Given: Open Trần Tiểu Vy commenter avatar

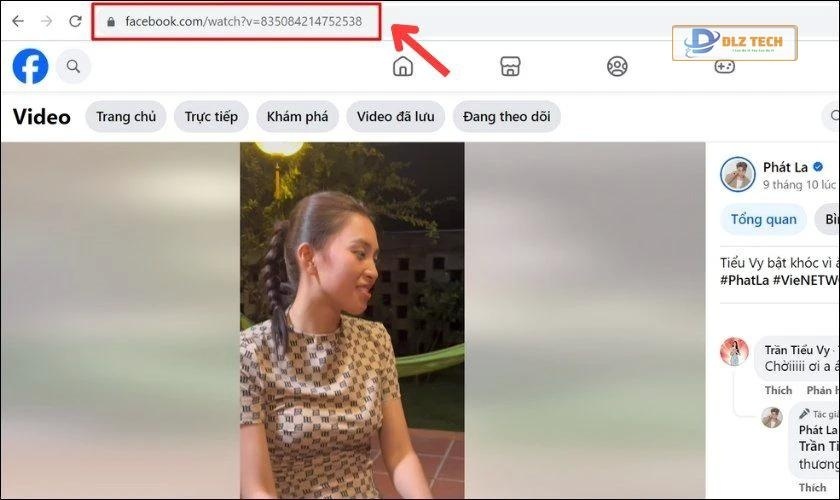Looking at the screenshot, I should coord(734,352).
